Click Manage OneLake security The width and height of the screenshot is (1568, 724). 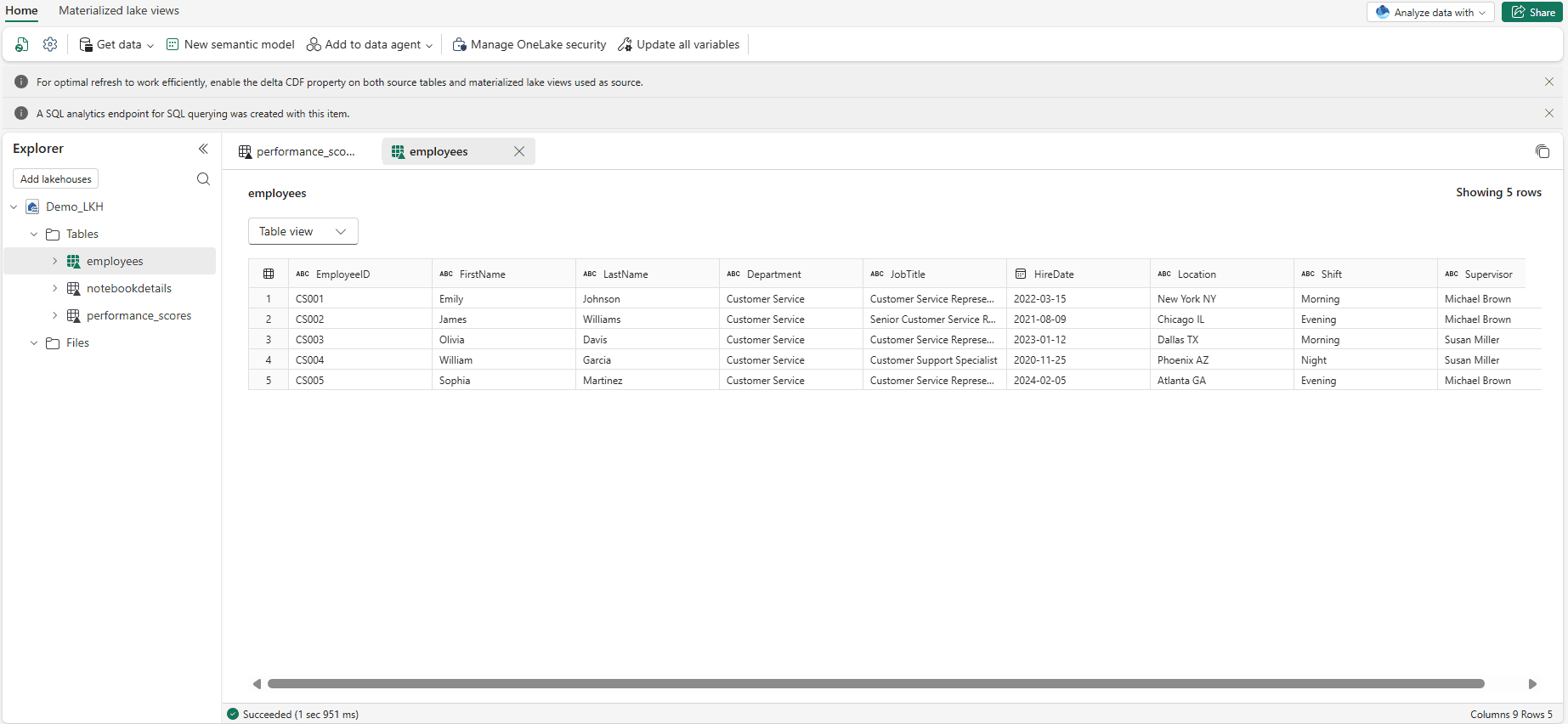point(529,44)
